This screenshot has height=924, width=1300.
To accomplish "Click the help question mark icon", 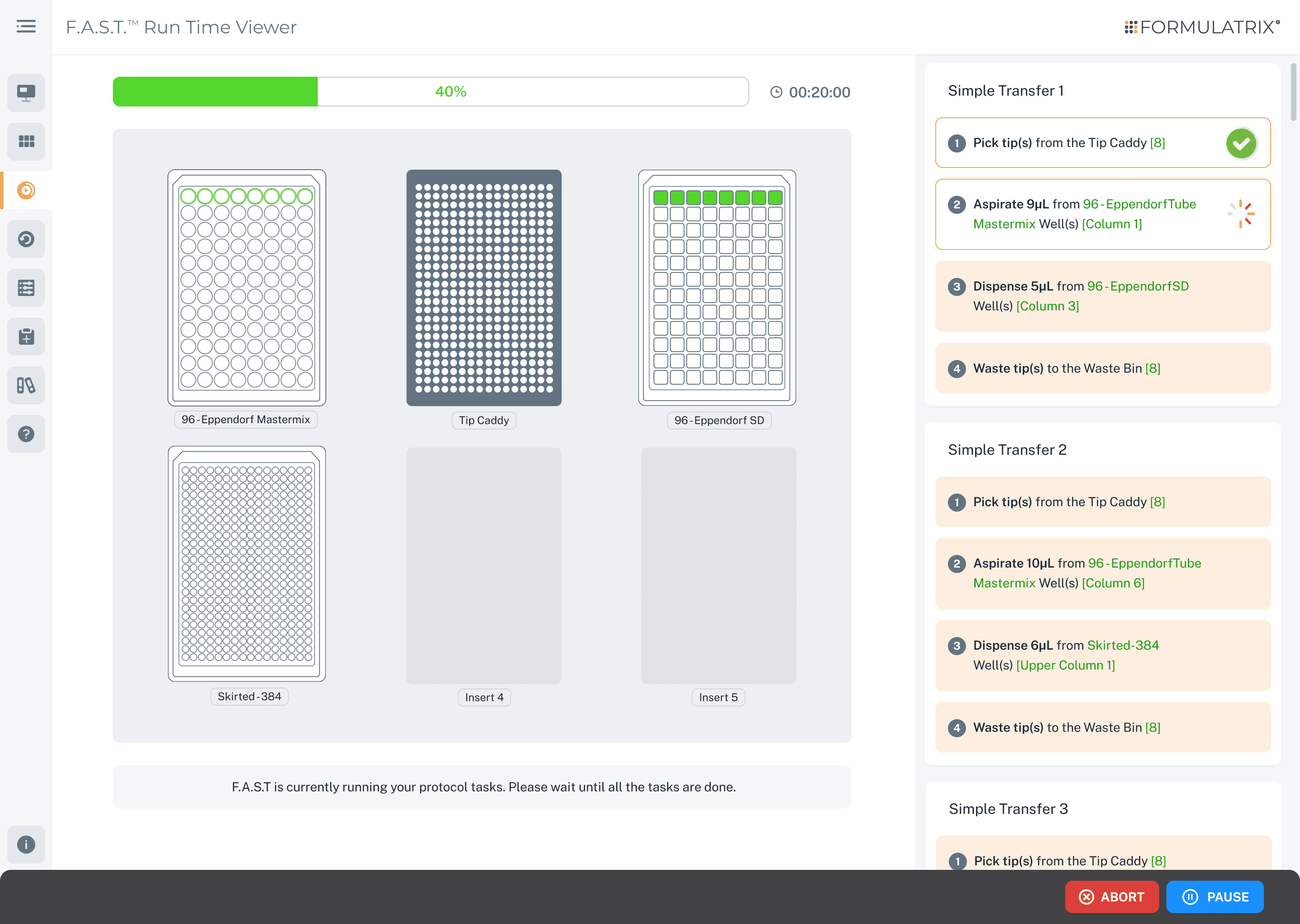I will tap(26, 434).
